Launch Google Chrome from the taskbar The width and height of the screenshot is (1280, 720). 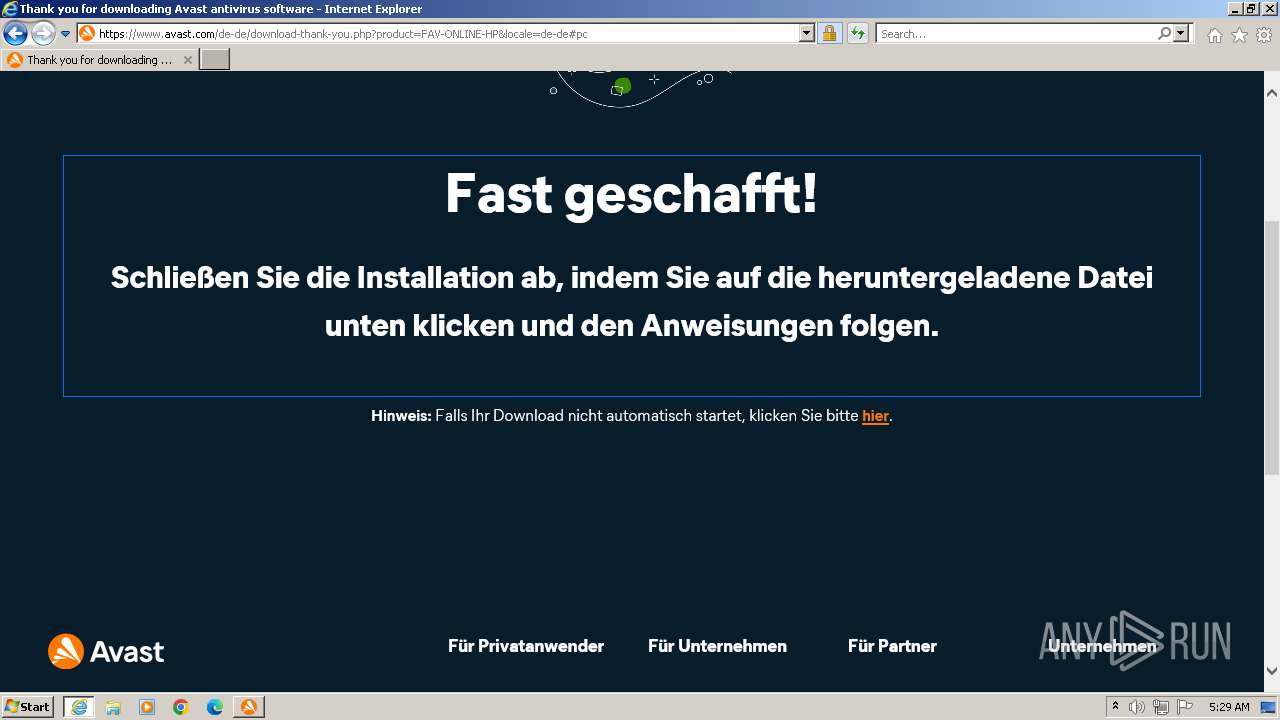click(181, 707)
